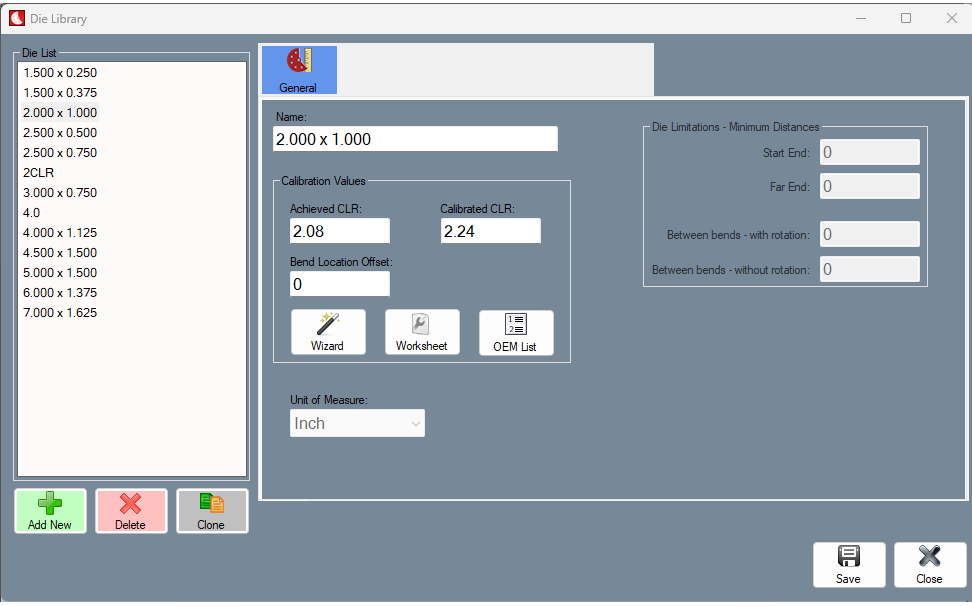
Task: Select die 4.000 x 1.125
Action: (x=60, y=232)
